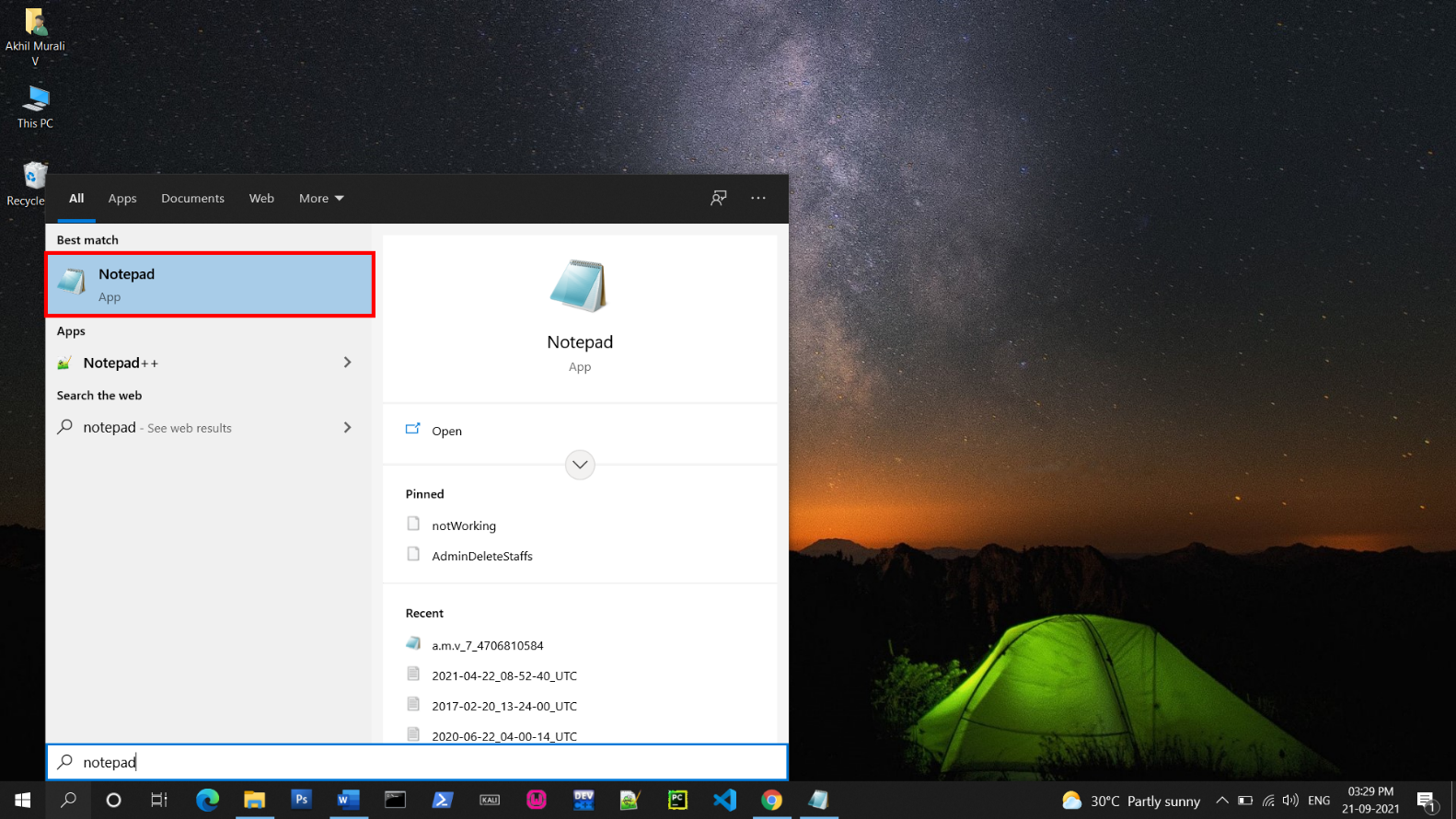This screenshot has height=819, width=1456.
Task: Open pinned file notWorking
Action: pos(464,525)
